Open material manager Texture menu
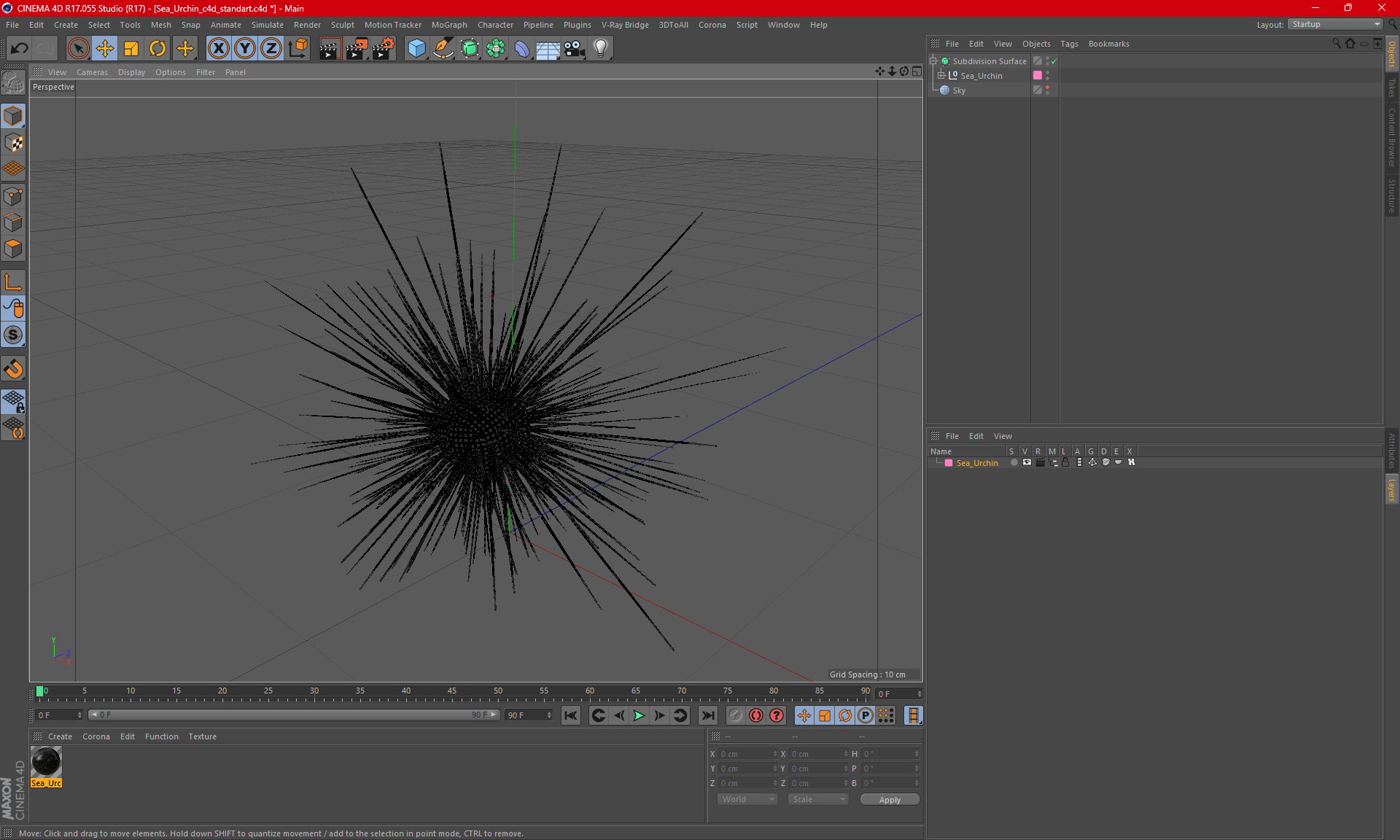 [x=202, y=736]
